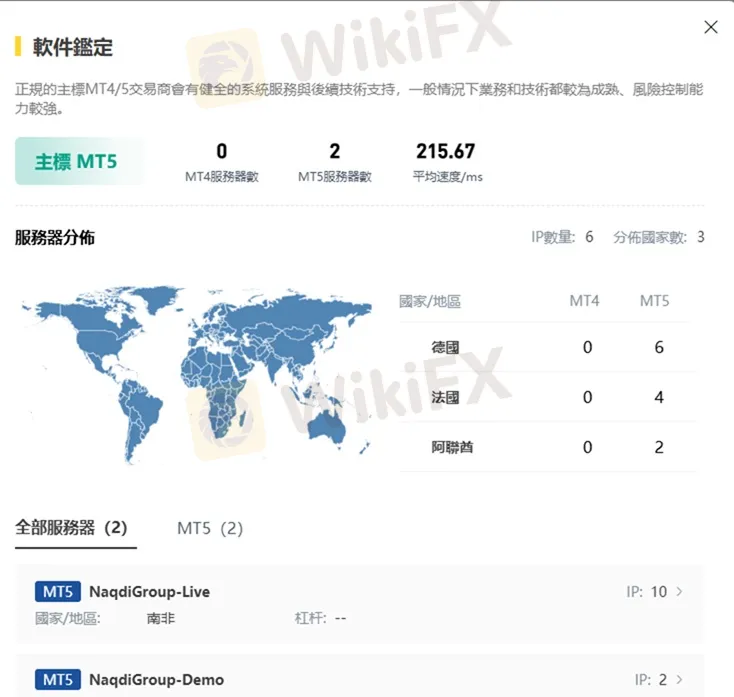This screenshot has height=697, width=734.
Task: Click the MT4 count 0 for 阿聯酋
Action: tap(587, 448)
